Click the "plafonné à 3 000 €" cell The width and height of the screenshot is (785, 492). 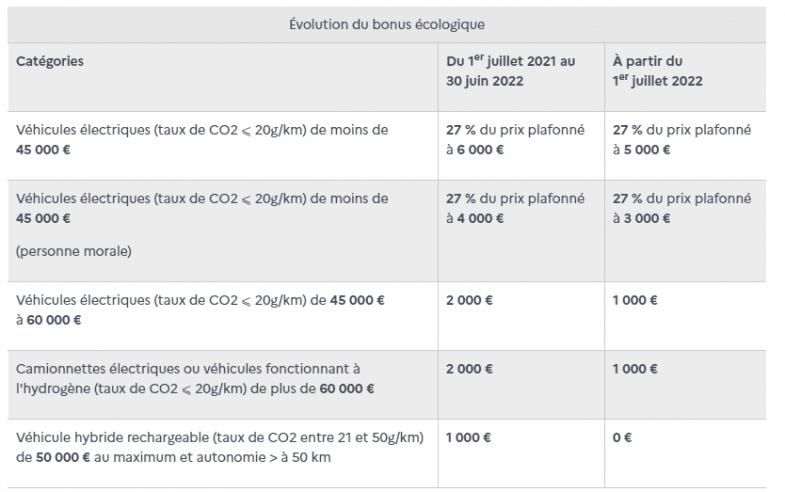(681, 208)
